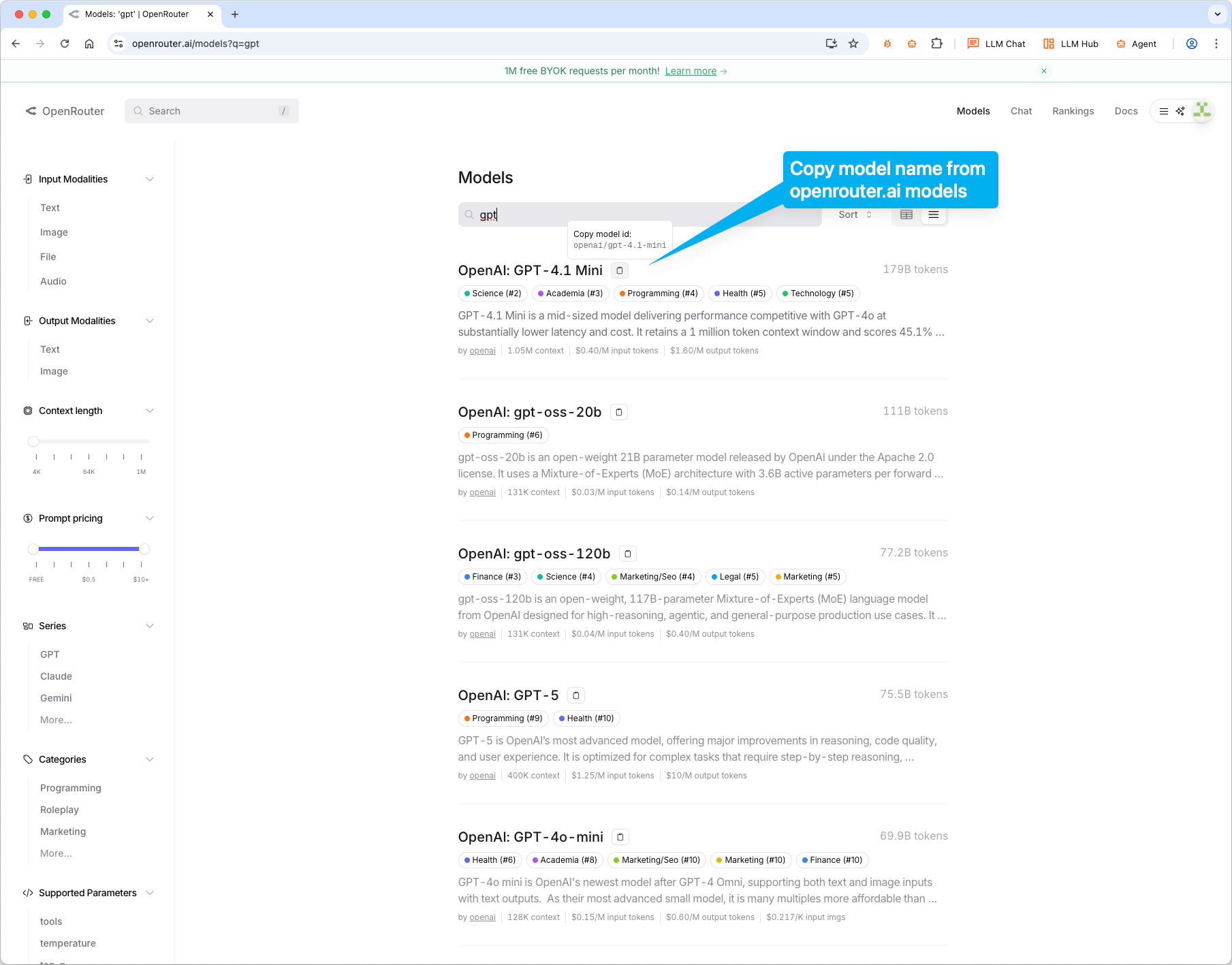Click the Prompt pricing slider right handle
1232x965 pixels.
tap(144, 549)
